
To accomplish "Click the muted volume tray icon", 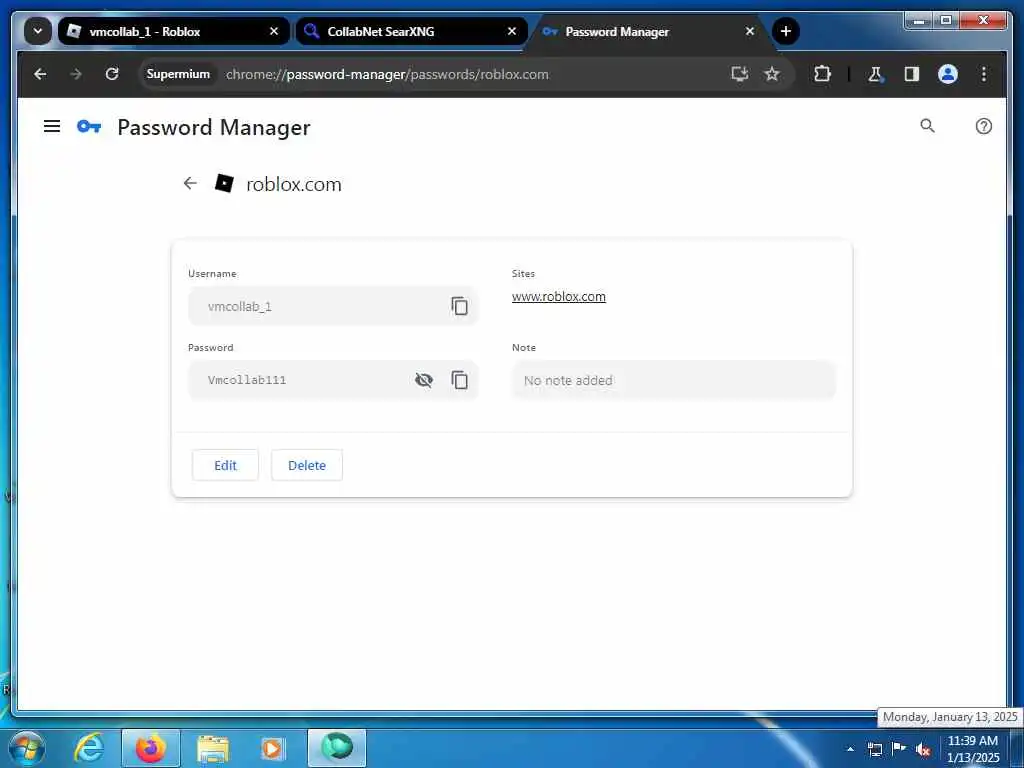I will 923,750.
